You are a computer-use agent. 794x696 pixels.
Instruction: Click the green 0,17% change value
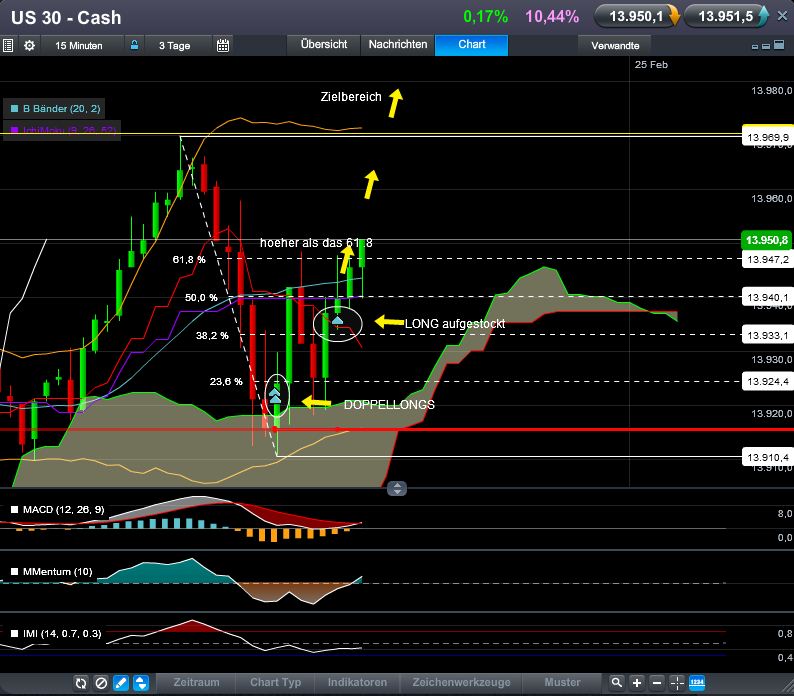click(486, 17)
